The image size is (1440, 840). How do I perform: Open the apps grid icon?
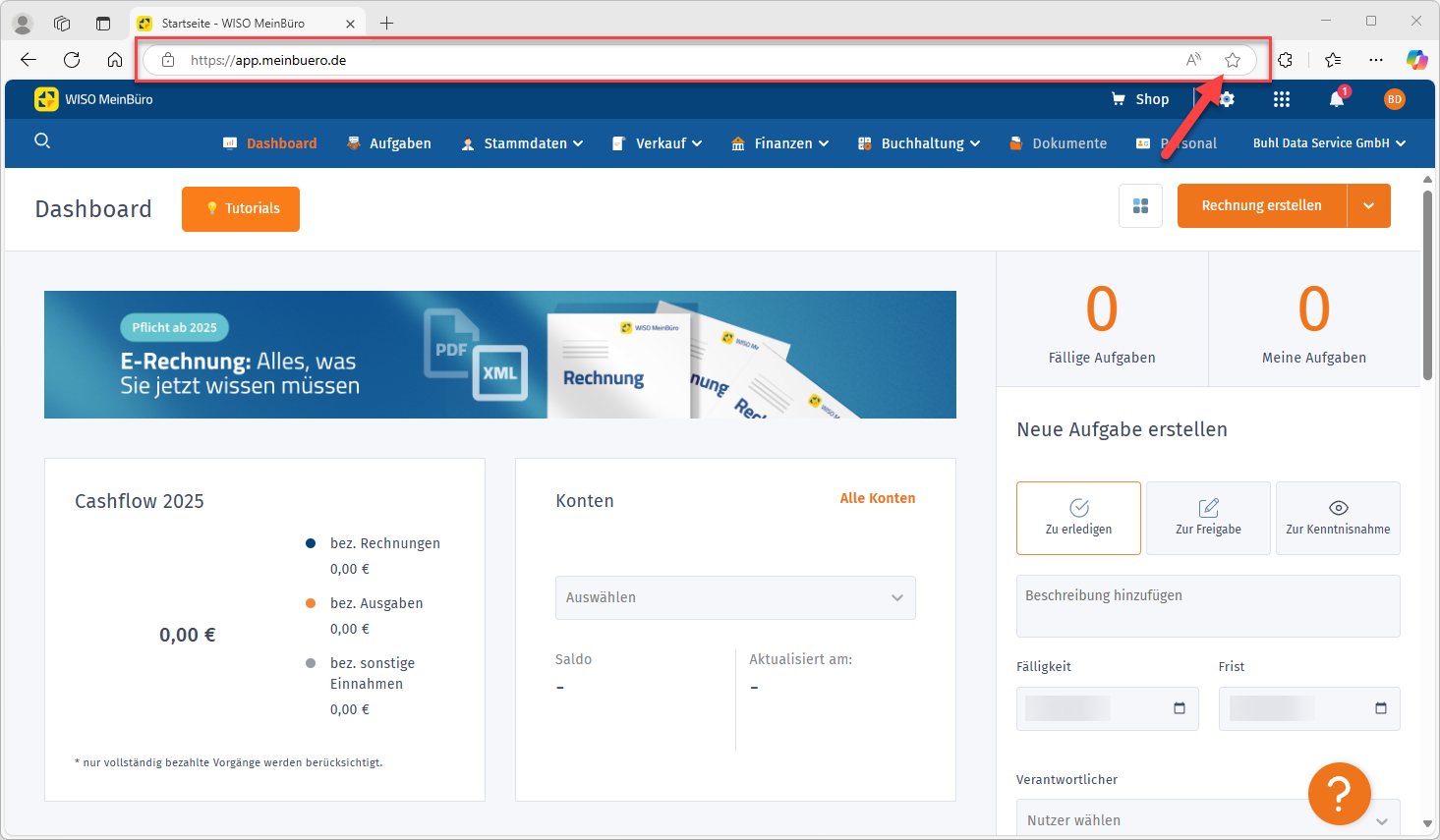tap(1282, 99)
